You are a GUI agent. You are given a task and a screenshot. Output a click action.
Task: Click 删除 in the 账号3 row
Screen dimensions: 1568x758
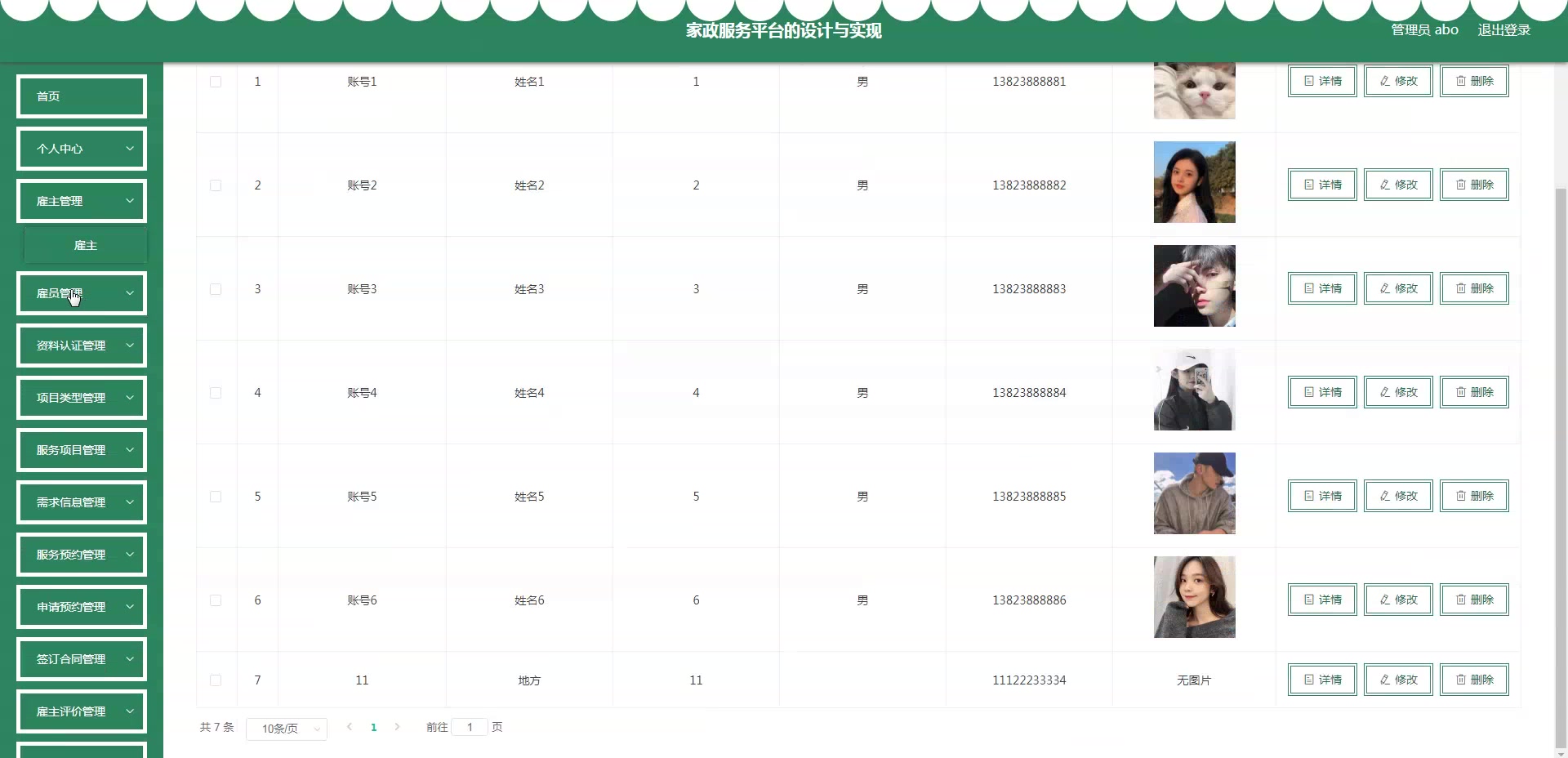coord(1474,288)
